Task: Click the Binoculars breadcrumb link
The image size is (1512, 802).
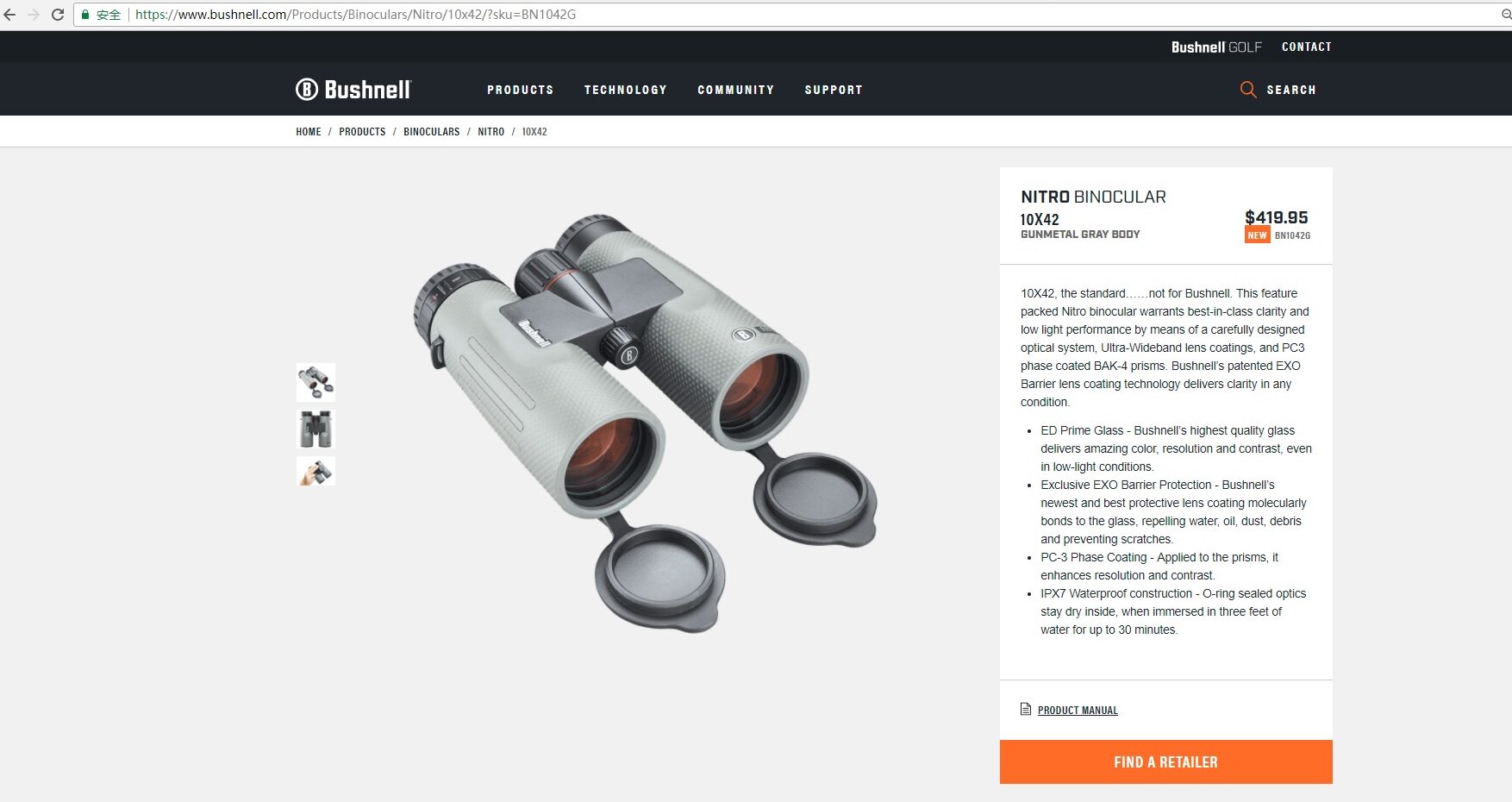Action: pyautogui.click(x=431, y=132)
